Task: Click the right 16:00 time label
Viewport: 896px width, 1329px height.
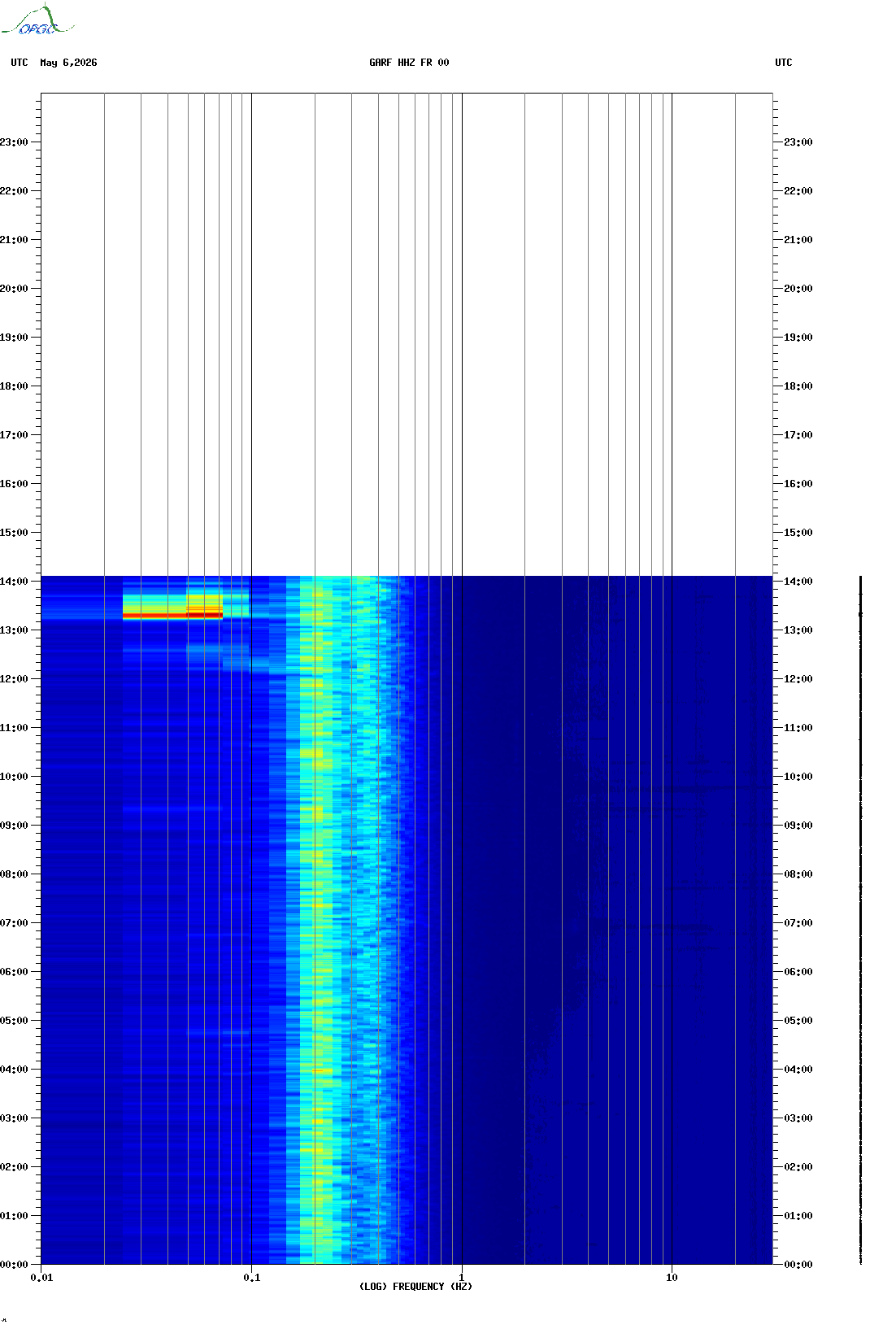Action: 798,484
